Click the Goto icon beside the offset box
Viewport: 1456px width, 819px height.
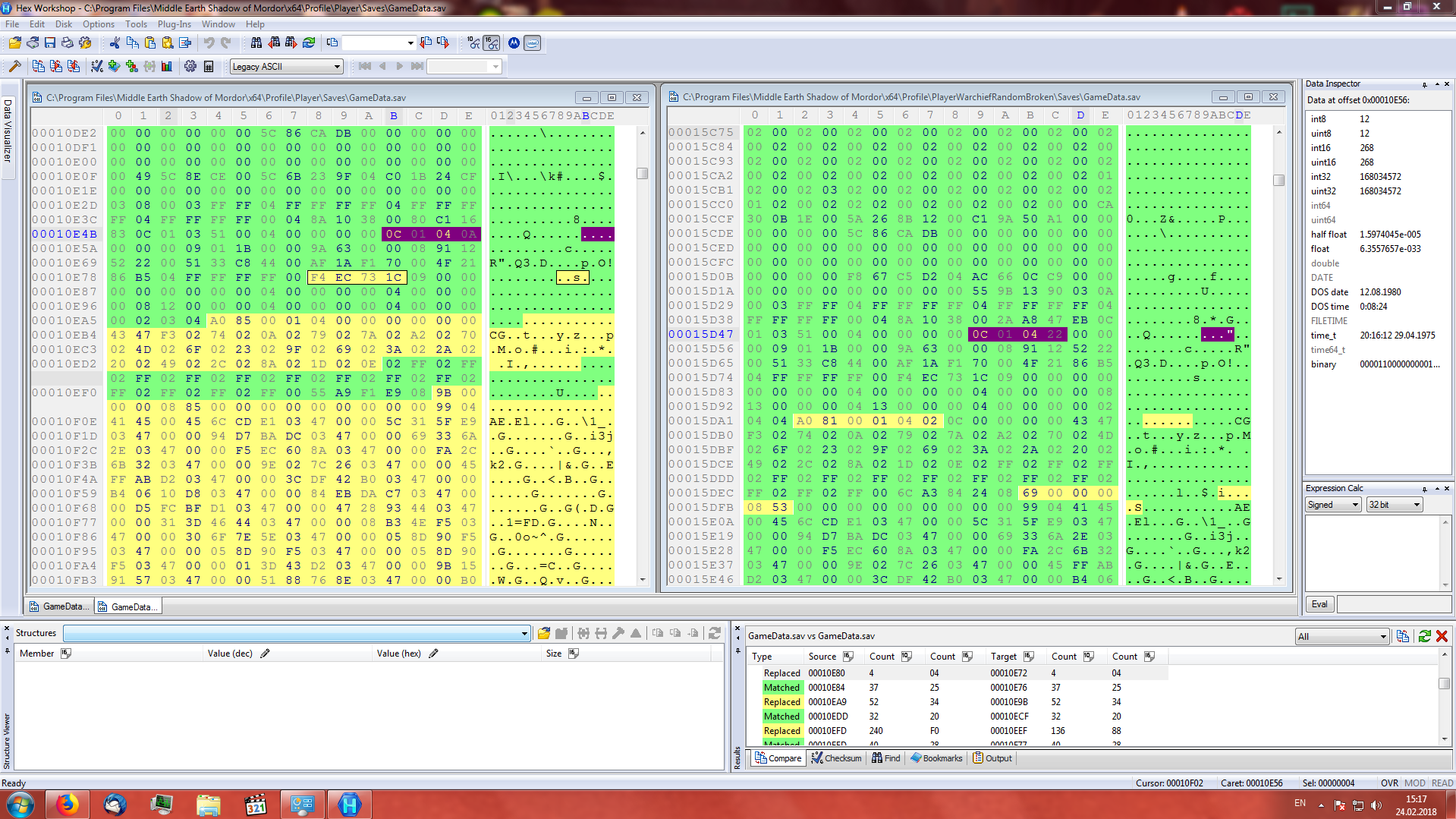click(x=332, y=43)
